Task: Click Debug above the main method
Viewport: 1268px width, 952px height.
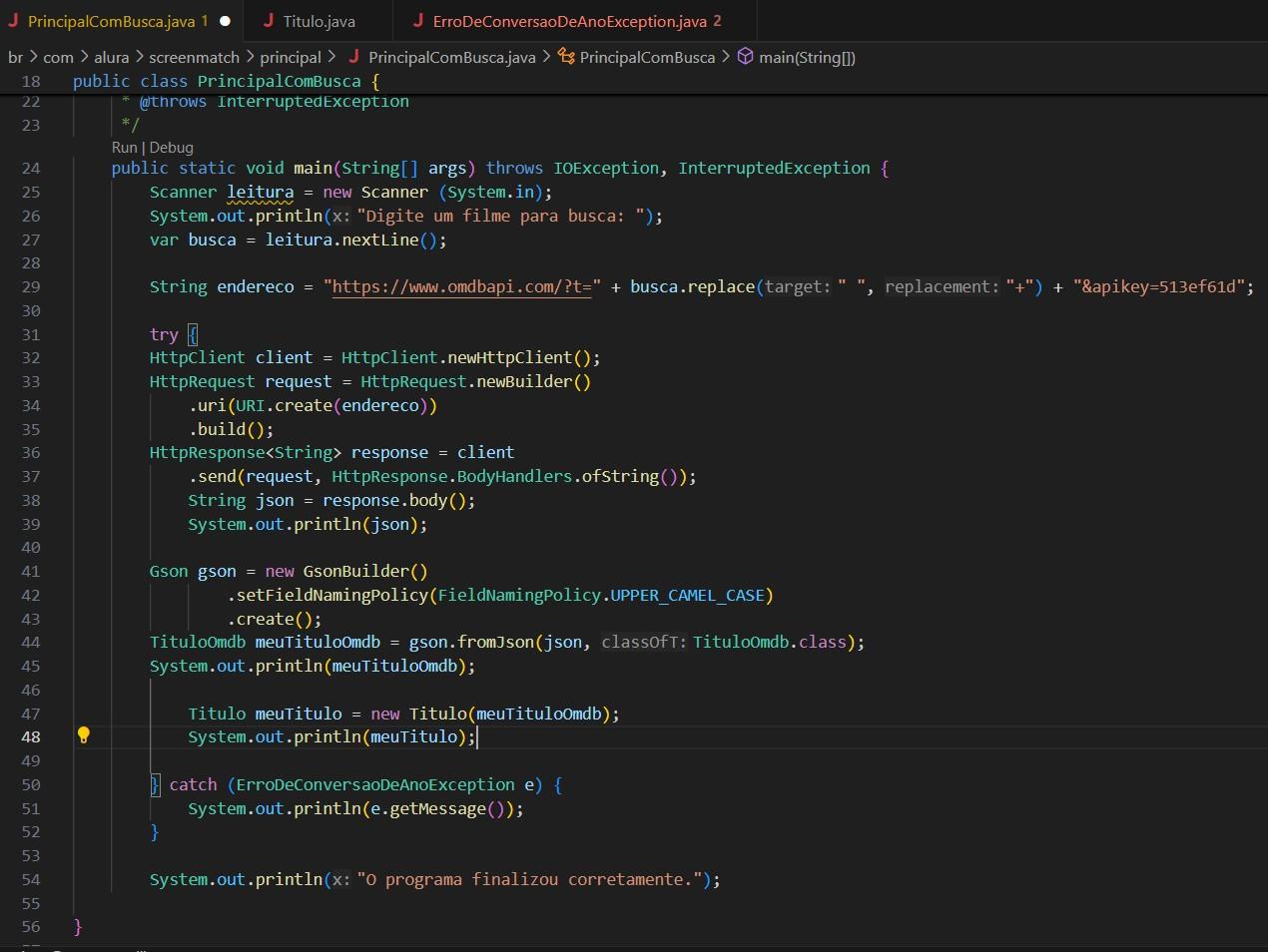Action: [x=171, y=147]
